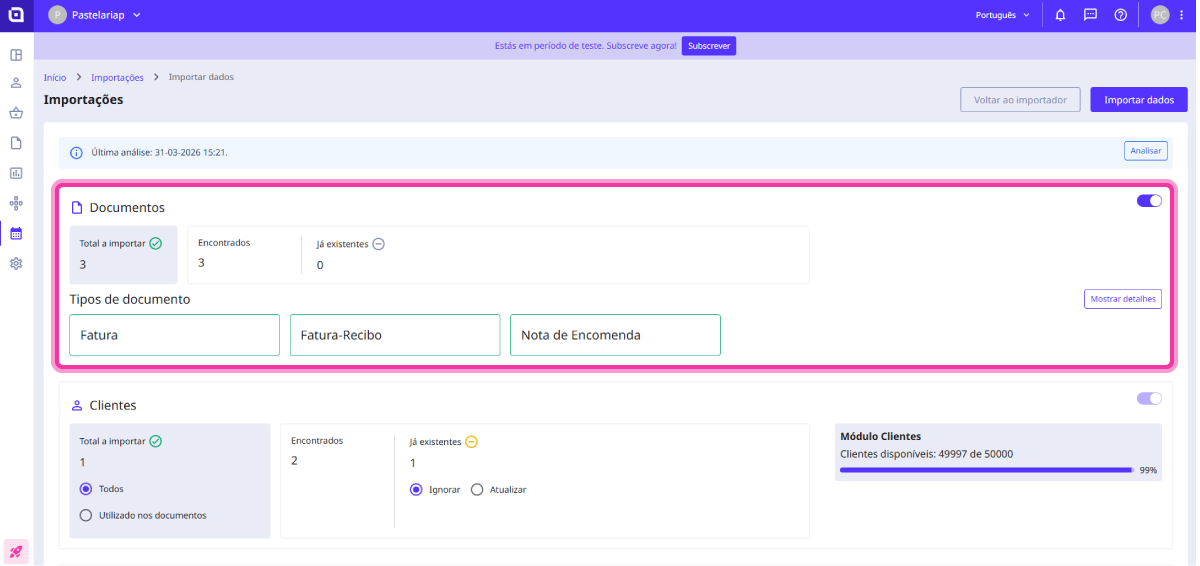Click the Mostrar detalhes button
This screenshot has width=1200, height=566.
[x=1122, y=299]
